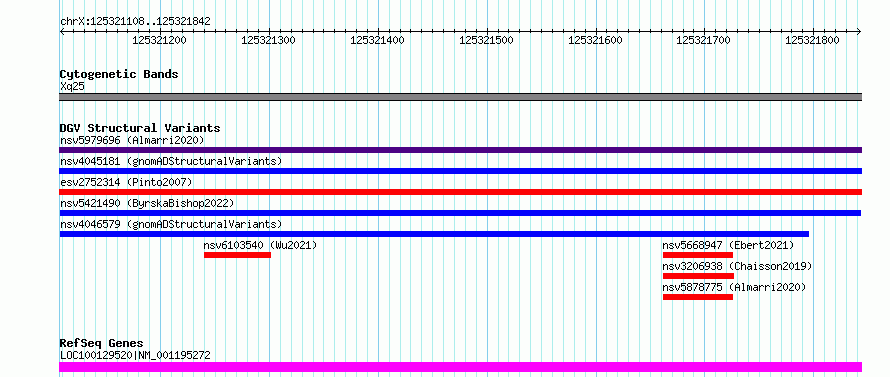Click the 125321300 ruler position

point(268,40)
